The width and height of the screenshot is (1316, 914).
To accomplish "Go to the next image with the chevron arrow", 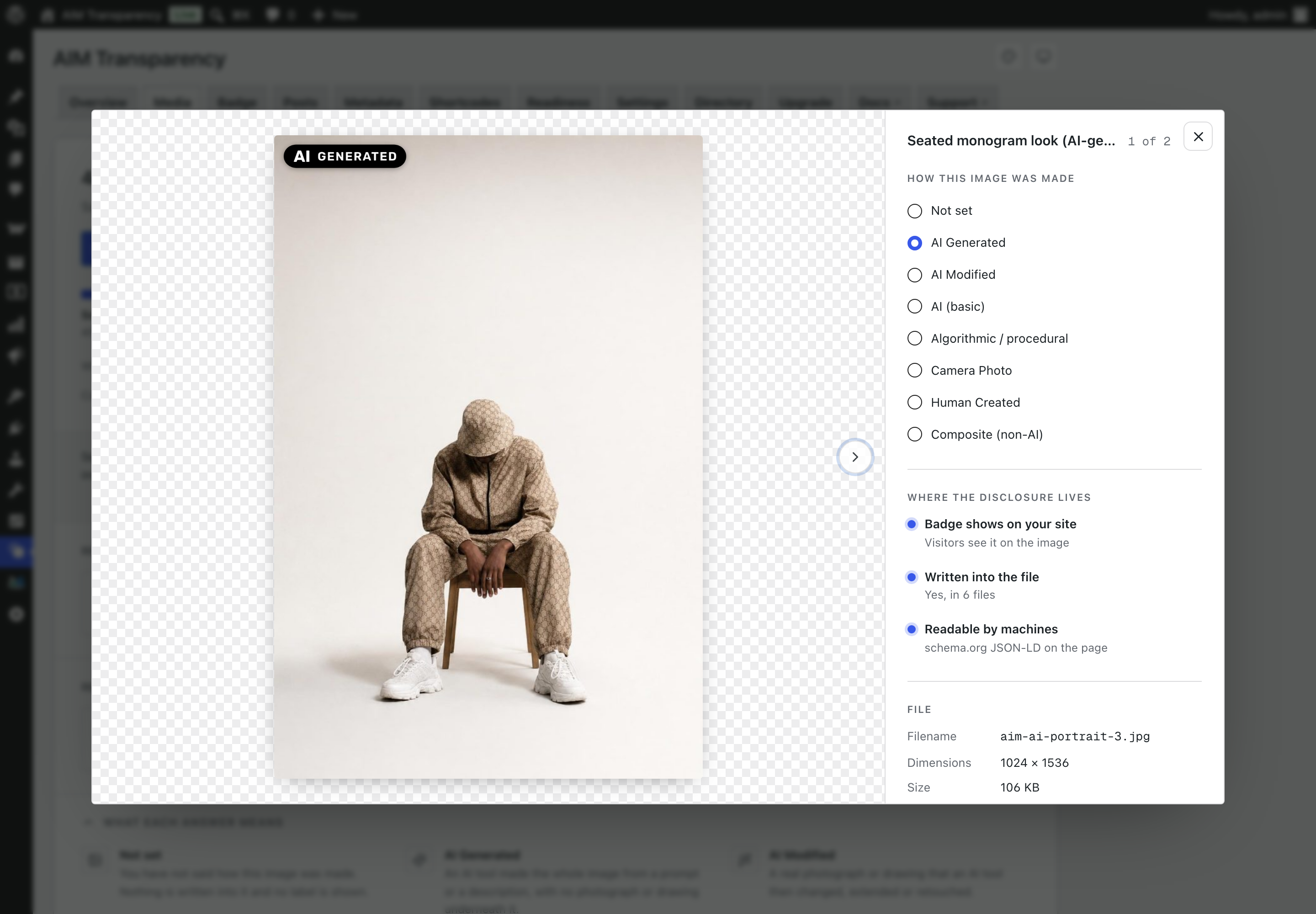I will (854, 457).
